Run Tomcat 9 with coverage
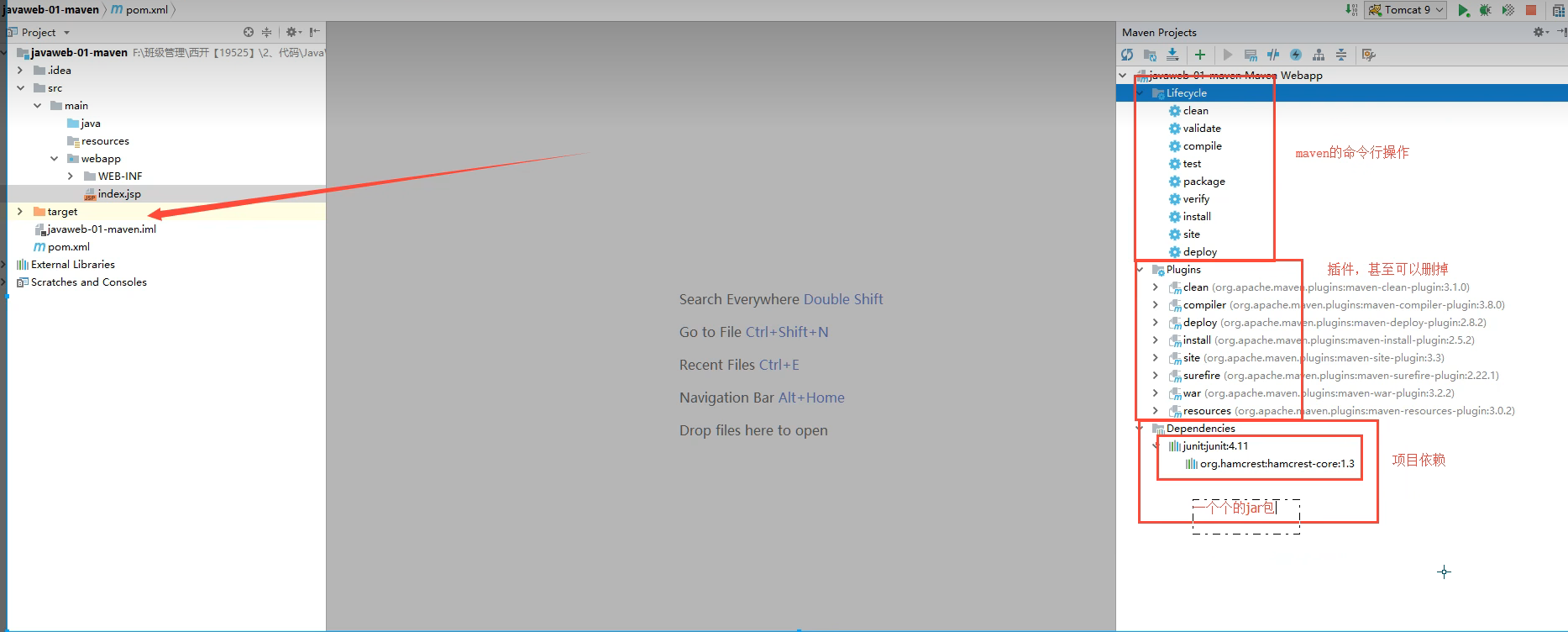The image size is (1568, 632). click(x=1508, y=10)
